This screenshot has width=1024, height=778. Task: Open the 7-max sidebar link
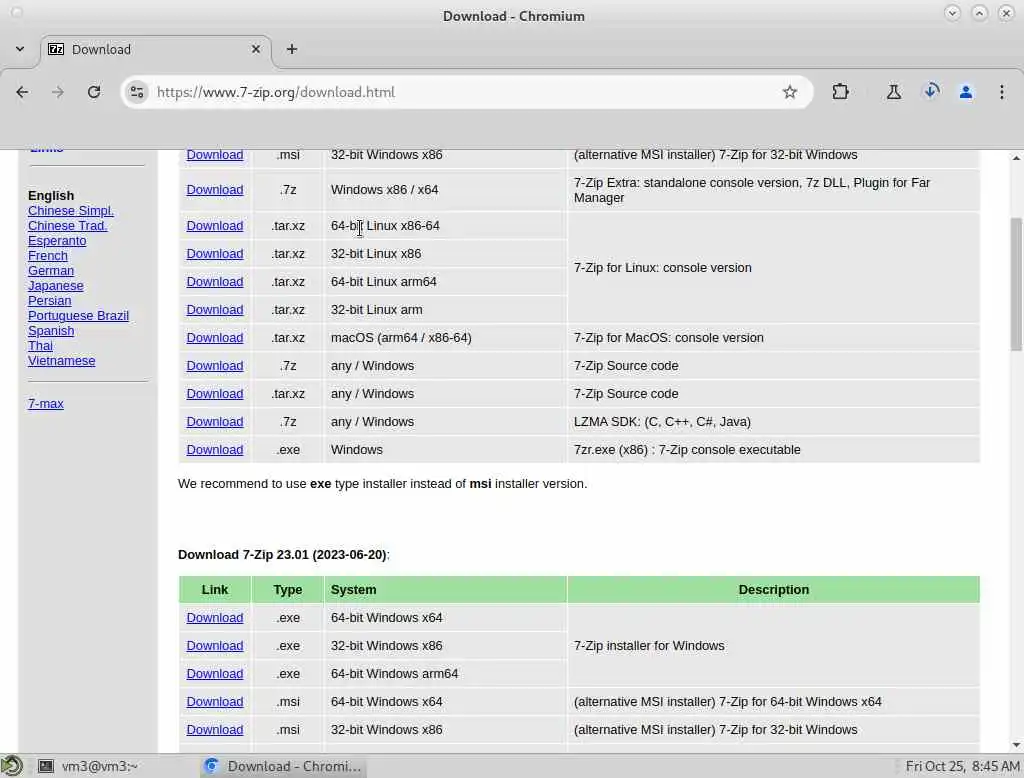point(46,404)
